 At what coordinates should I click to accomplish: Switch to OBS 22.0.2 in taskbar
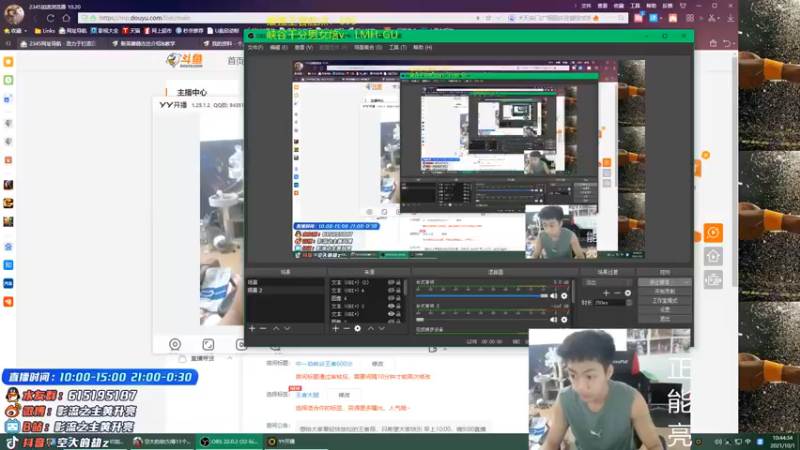coord(229,442)
